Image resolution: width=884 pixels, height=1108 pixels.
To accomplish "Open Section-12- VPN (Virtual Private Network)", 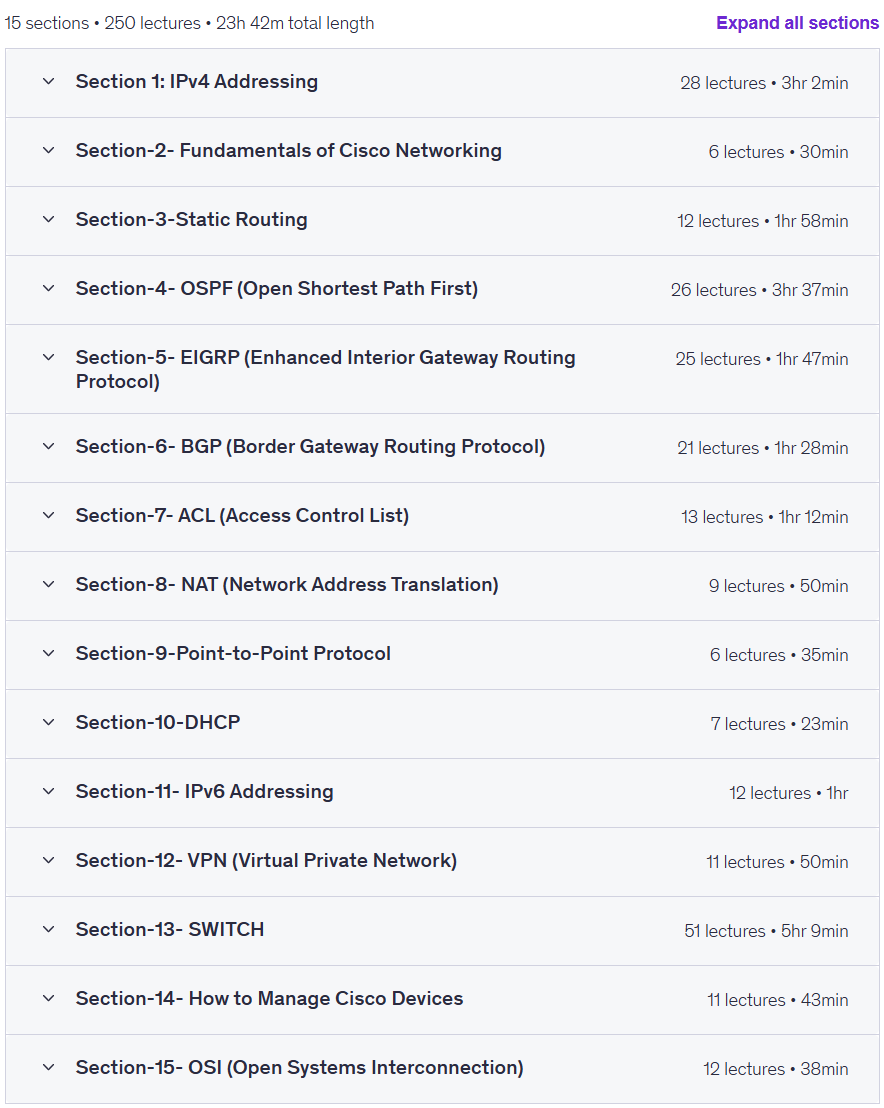I will [x=266, y=861].
